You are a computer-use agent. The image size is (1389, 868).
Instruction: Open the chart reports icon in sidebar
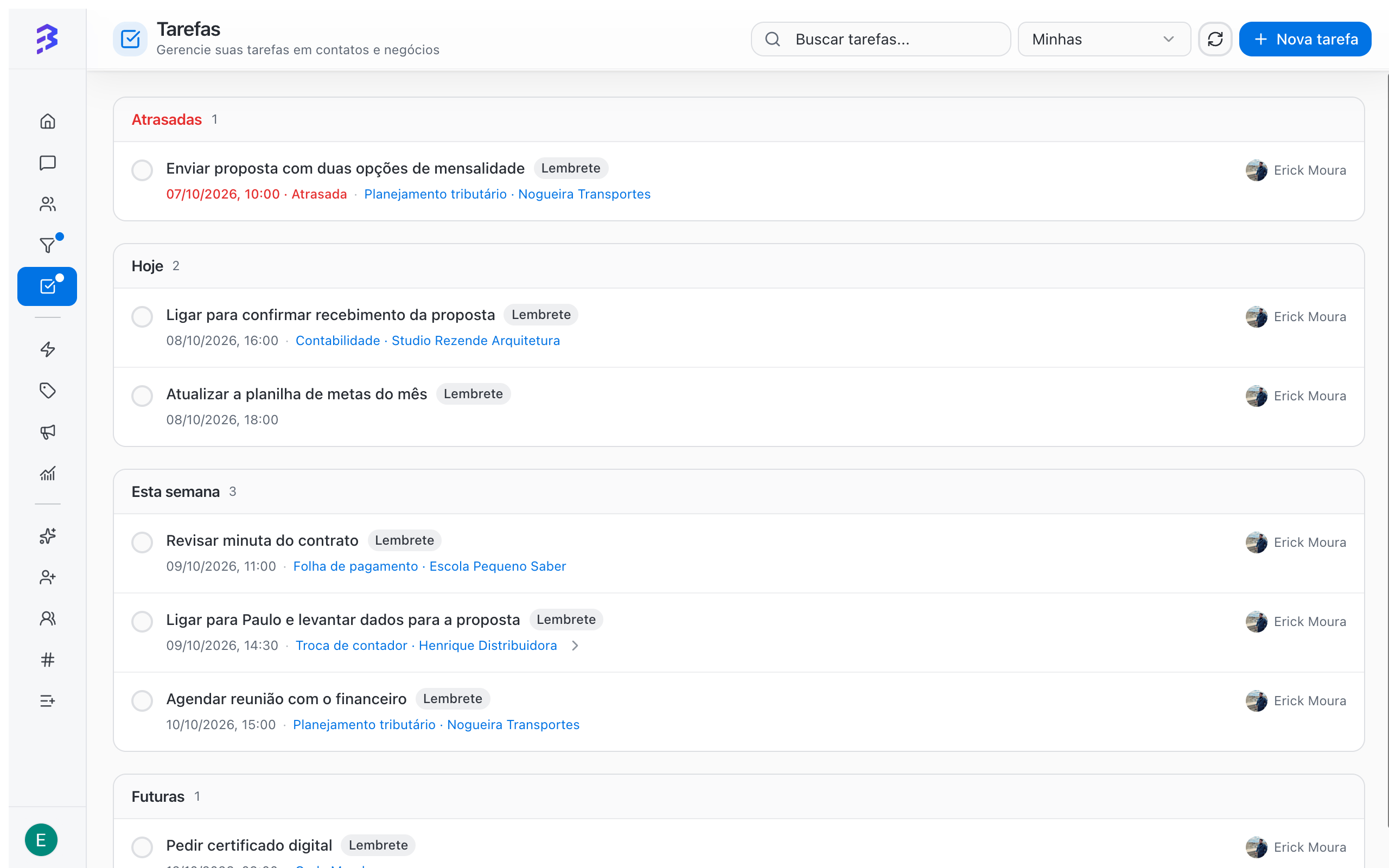48,474
